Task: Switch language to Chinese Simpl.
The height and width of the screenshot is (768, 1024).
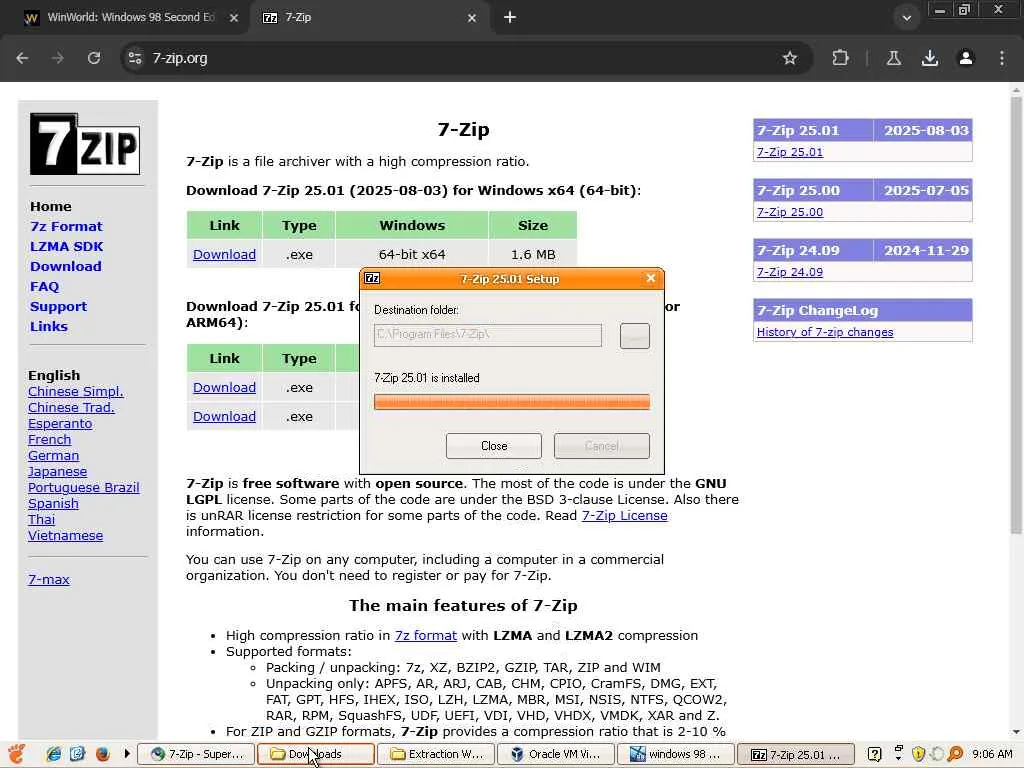Action: point(76,392)
